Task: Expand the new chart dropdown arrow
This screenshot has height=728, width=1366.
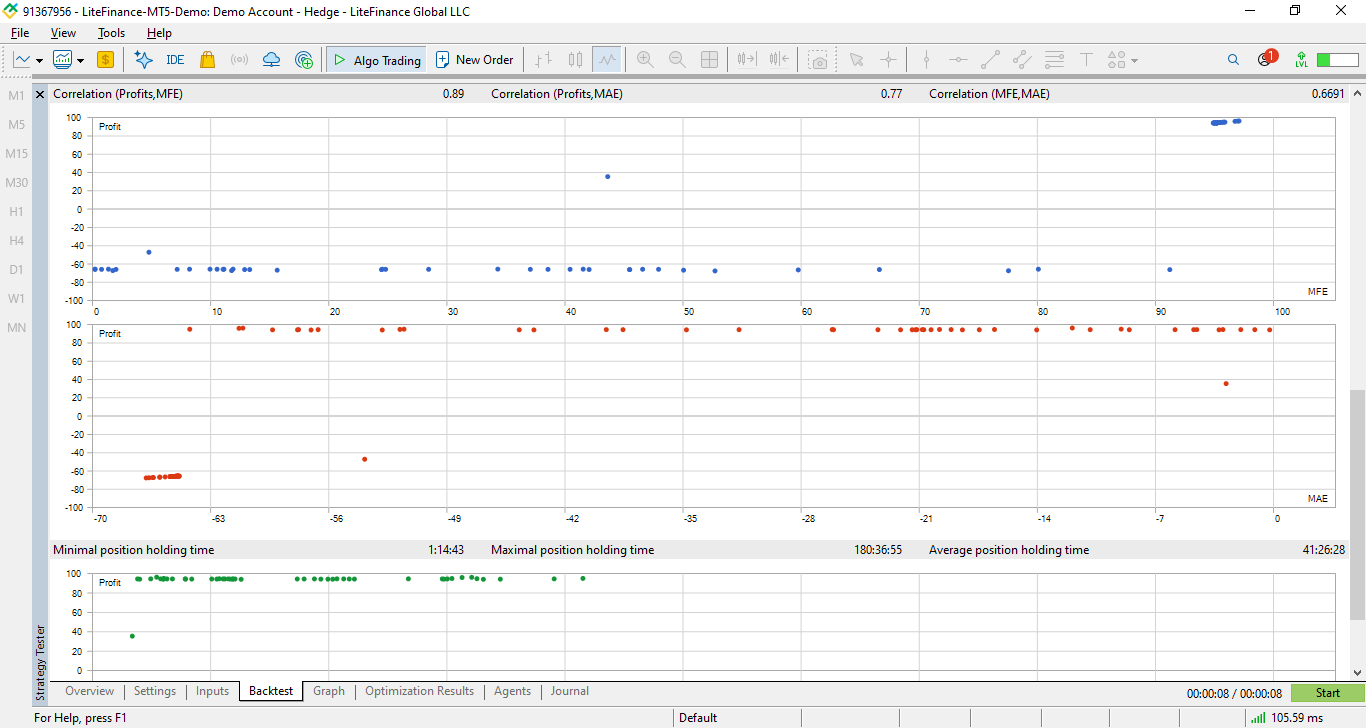Action: 39,61
